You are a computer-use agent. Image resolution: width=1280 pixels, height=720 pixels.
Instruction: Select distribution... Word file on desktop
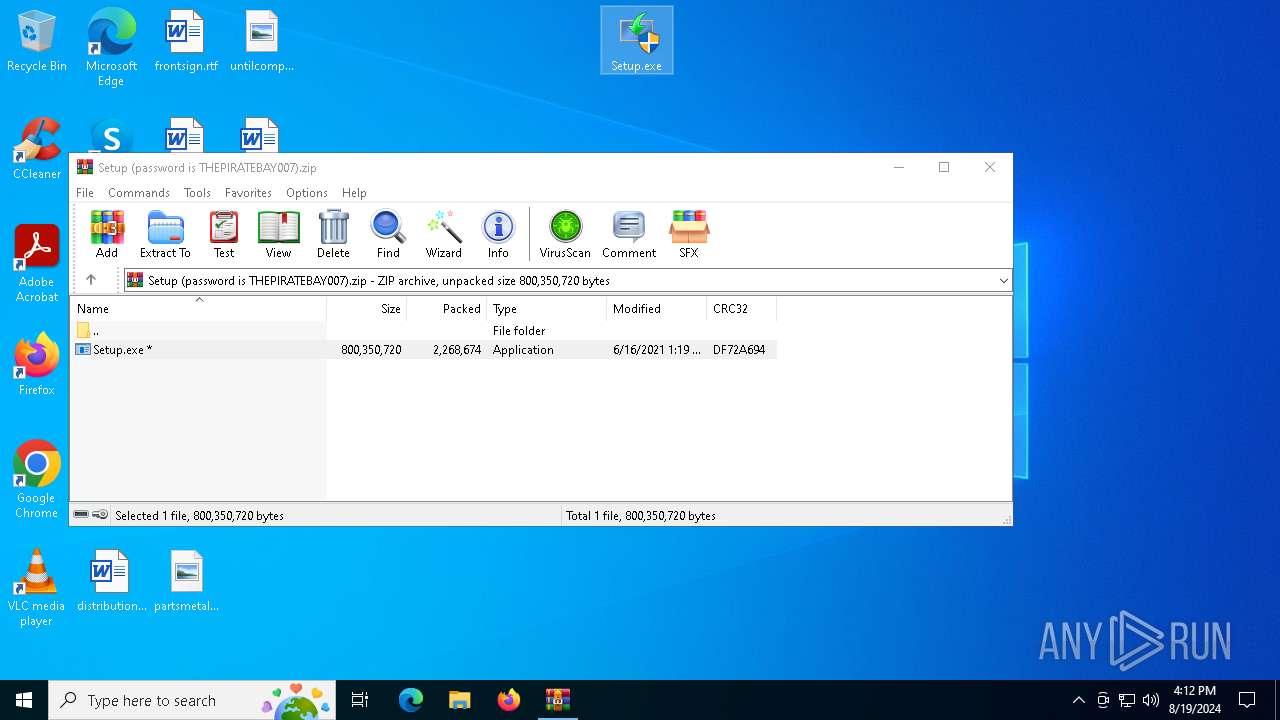[x=111, y=581]
